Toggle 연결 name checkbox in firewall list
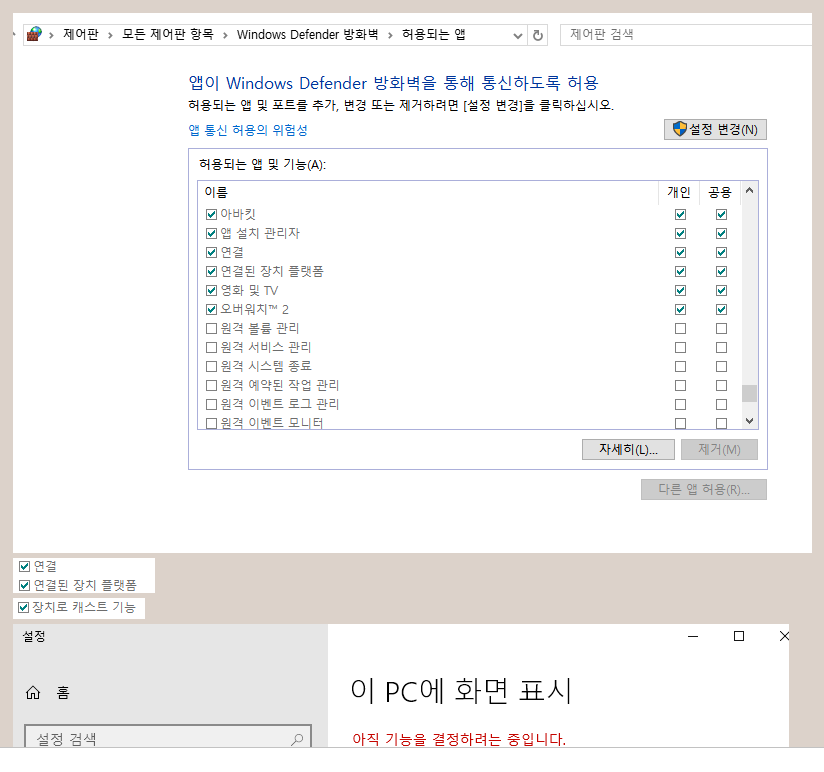Image resolution: width=824 pixels, height=772 pixels. (x=211, y=252)
